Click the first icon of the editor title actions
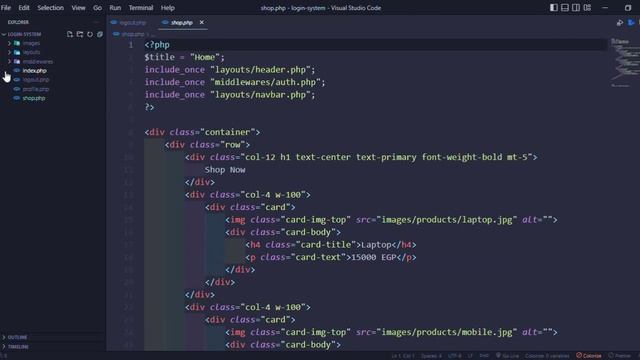 pyautogui.click(x=620, y=23)
